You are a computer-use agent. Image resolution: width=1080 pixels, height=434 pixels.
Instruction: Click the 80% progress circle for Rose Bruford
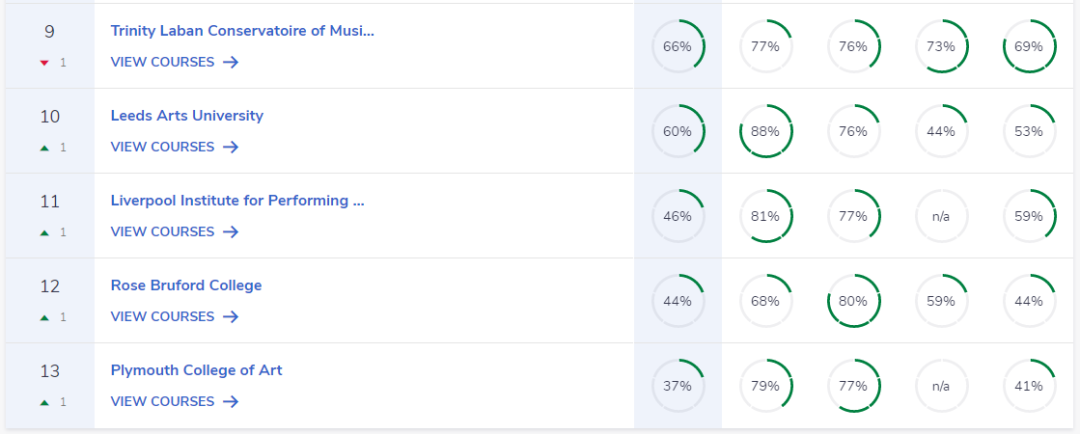[x=853, y=301]
